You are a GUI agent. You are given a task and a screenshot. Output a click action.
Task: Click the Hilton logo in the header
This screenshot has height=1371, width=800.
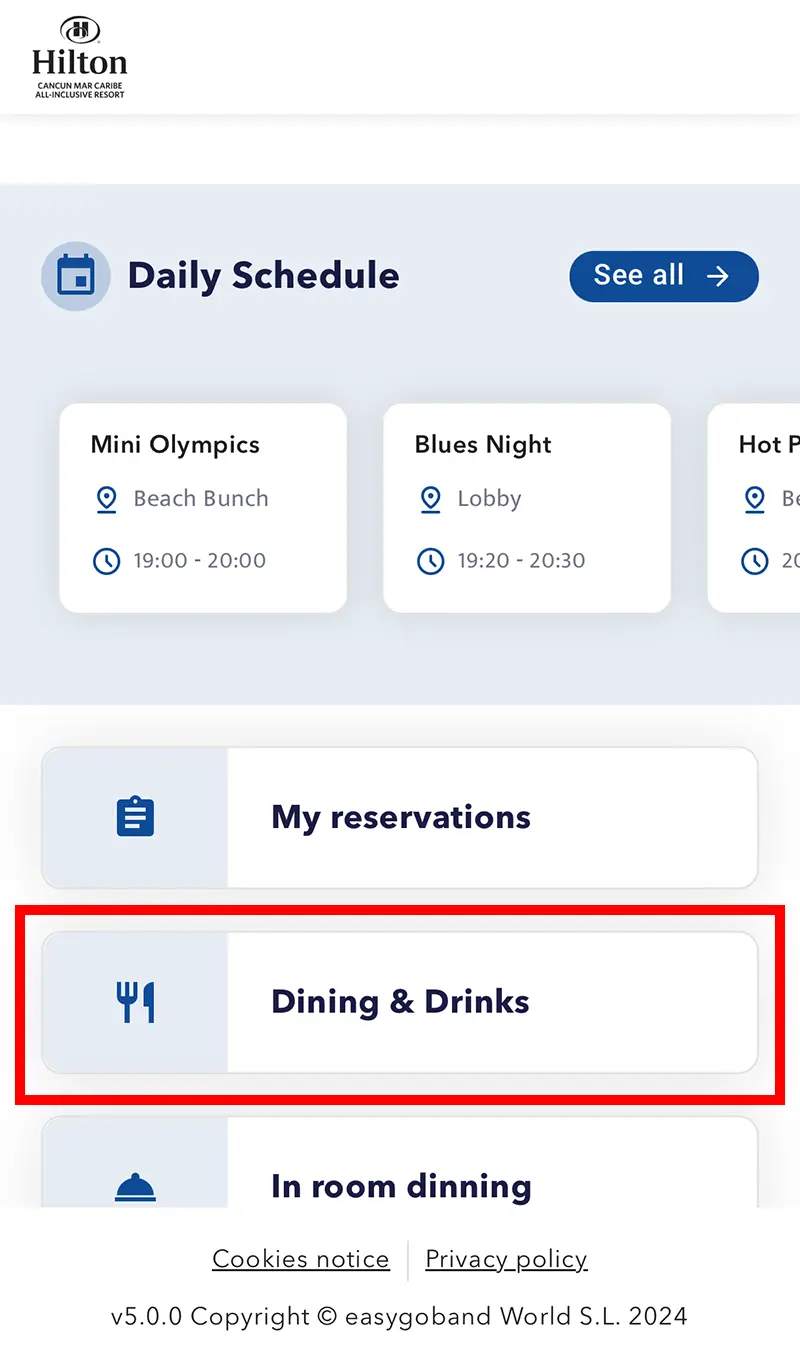coord(79,58)
